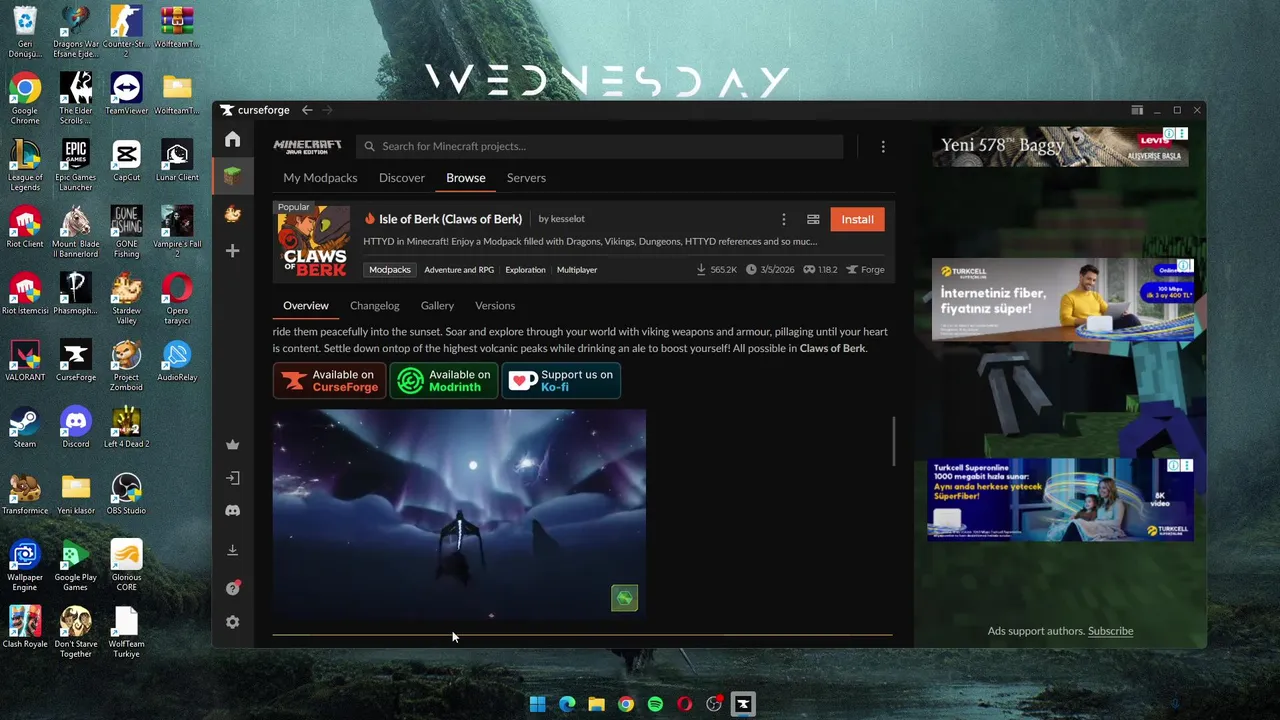
Task: Open the Changelog tab
Action: tap(374, 305)
